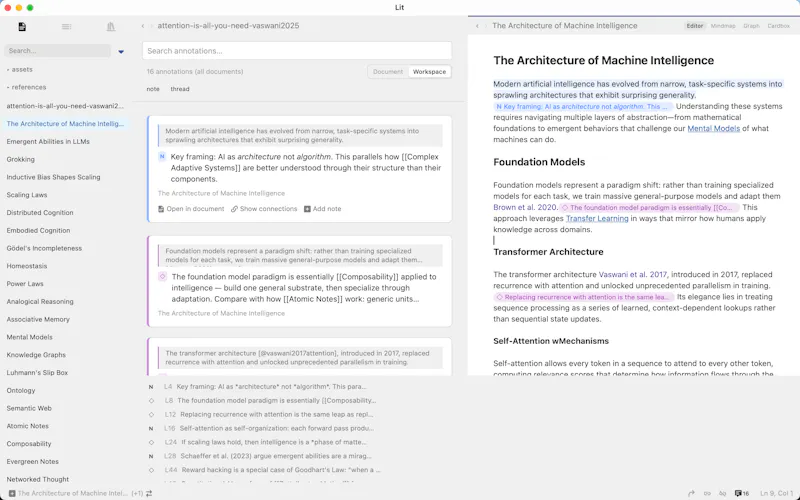Open the Scaling Laws note
This screenshot has height=500, width=800.
[x=27, y=195]
